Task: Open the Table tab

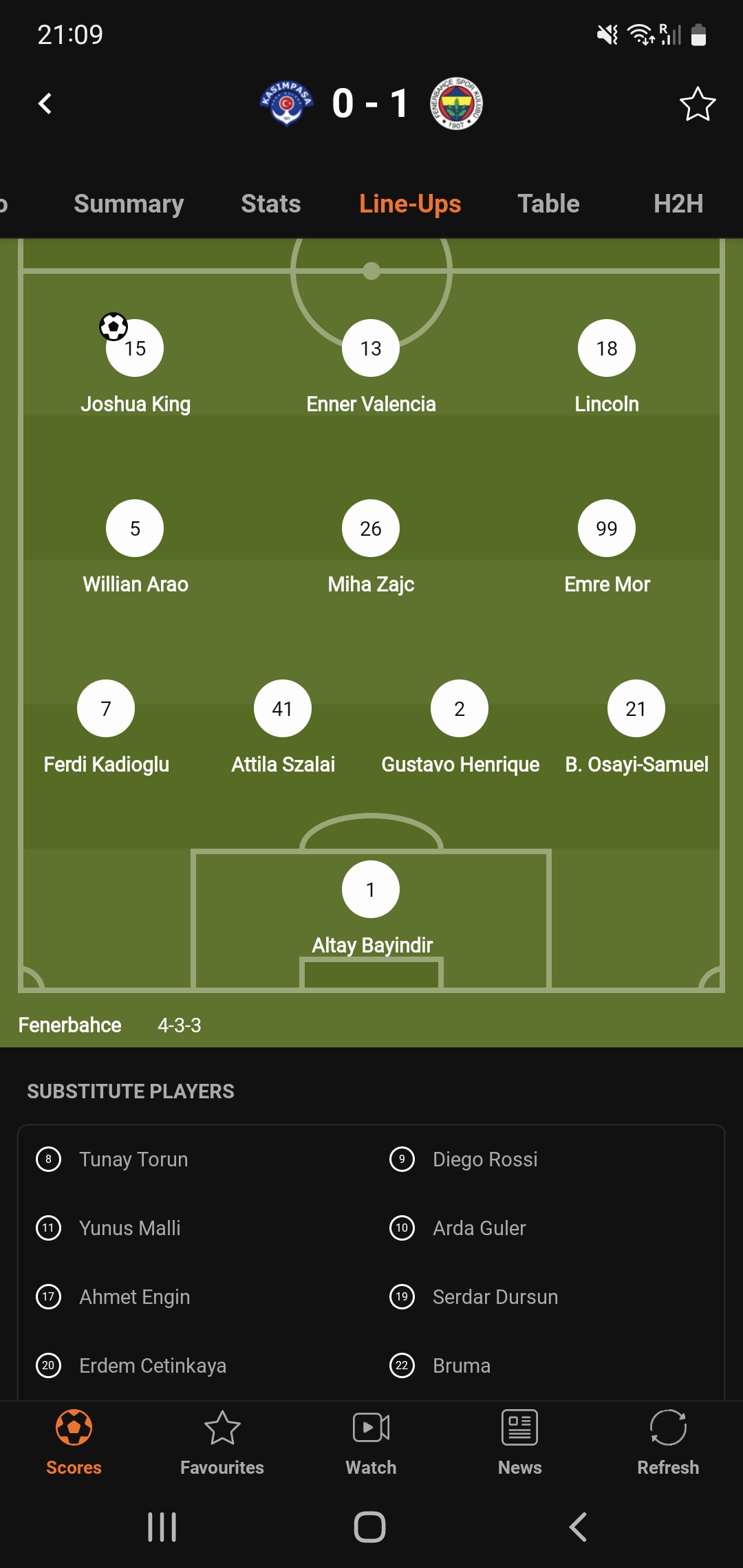Action: (548, 204)
